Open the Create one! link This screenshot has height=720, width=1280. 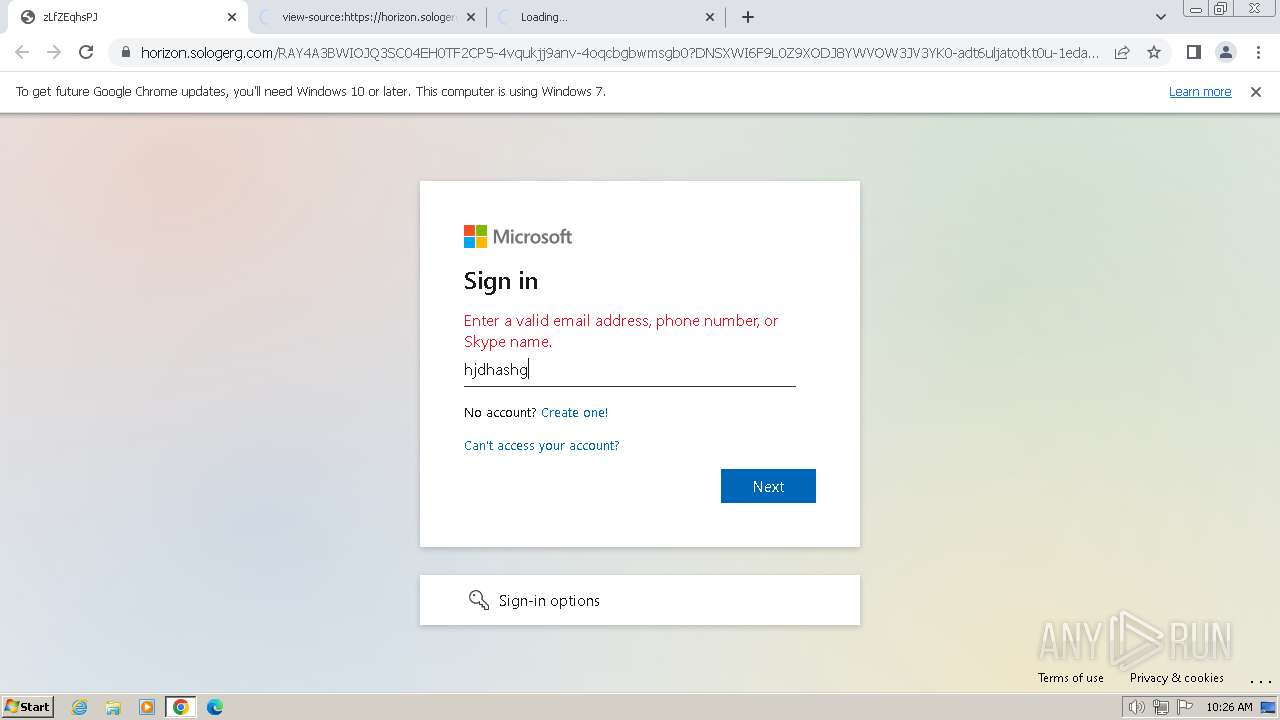[x=574, y=413]
